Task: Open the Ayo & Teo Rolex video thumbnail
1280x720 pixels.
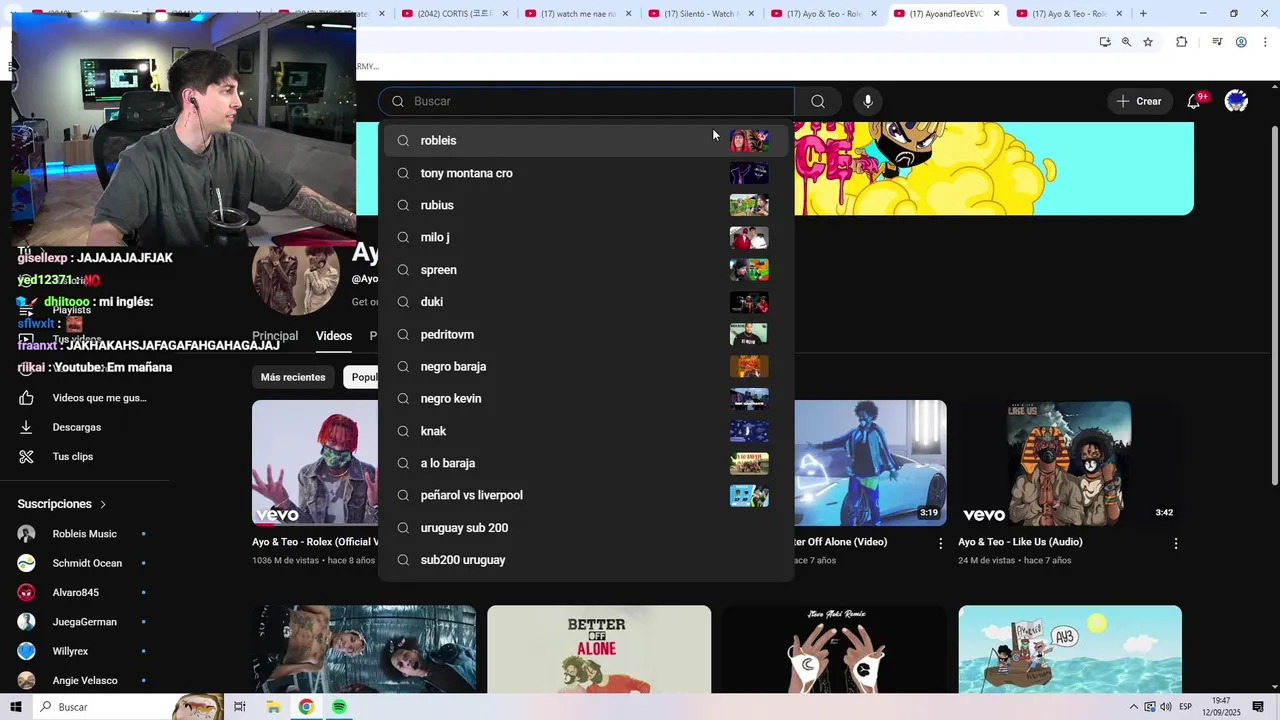Action: click(315, 463)
